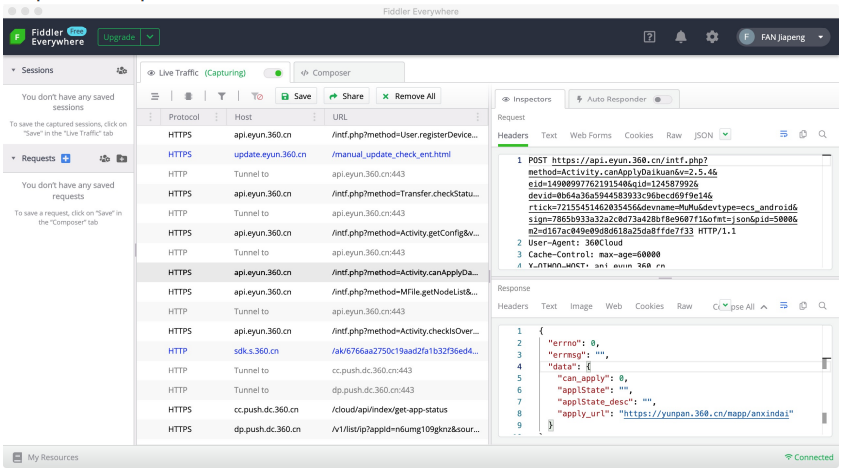The width and height of the screenshot is (841, 472).
Task: Click the search icon in Request inspector
Action: pos(822,134)
